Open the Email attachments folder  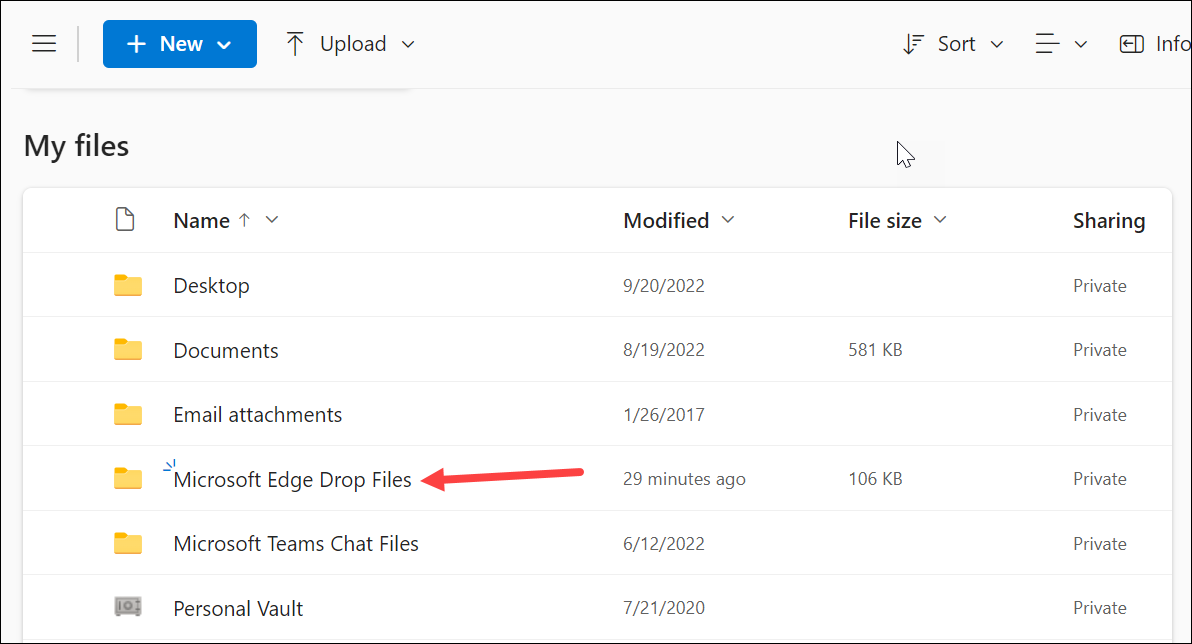257,414
